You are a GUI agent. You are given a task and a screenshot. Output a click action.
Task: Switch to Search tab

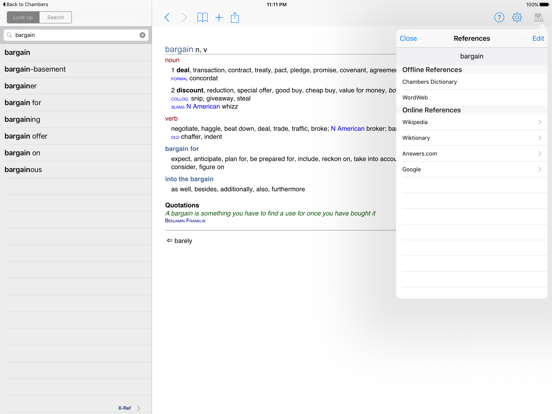[x=56, y=17]
